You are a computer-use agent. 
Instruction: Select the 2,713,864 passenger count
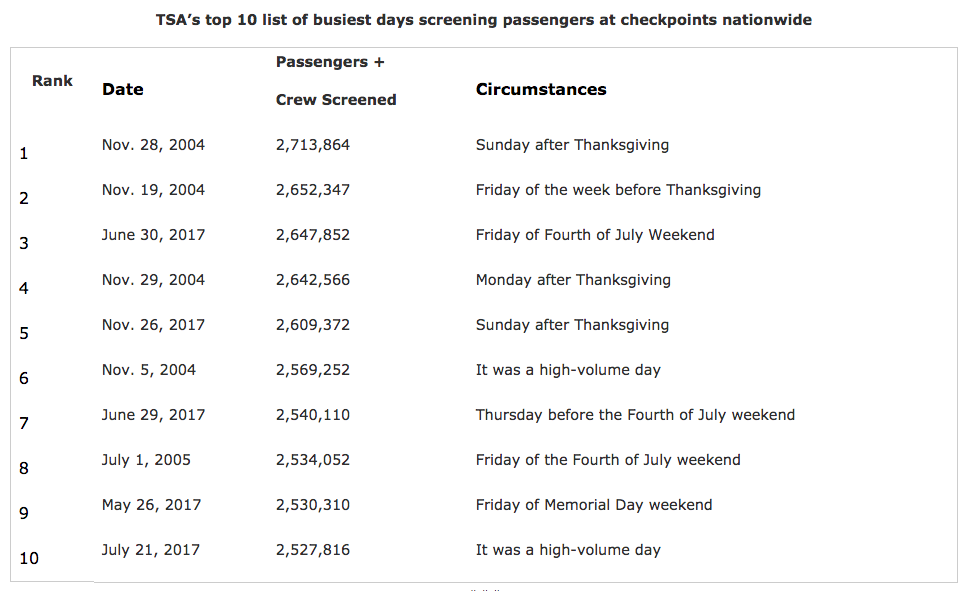click(313, 145)
